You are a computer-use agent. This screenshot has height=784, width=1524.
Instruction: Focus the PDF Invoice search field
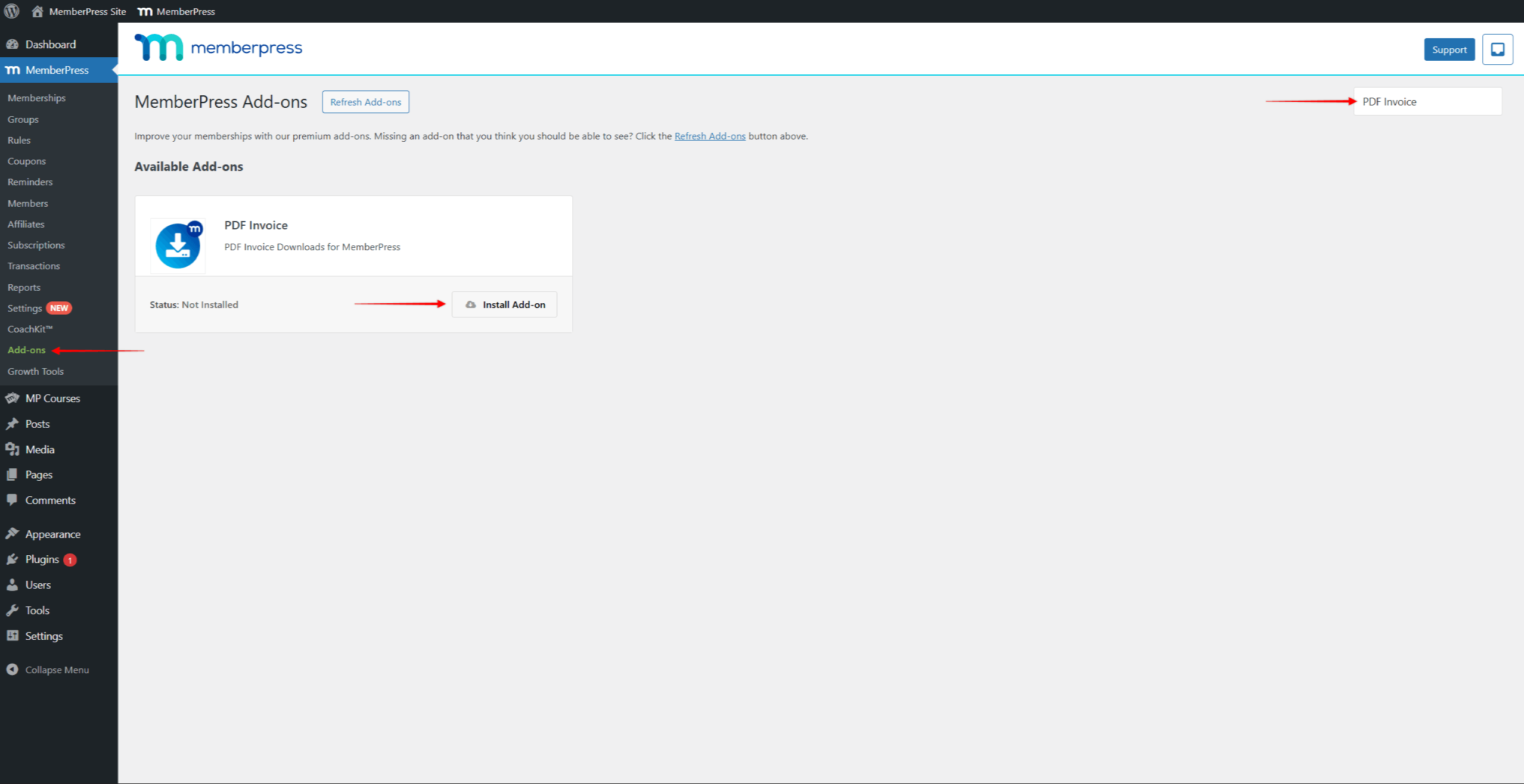[x=1427, y=102]
